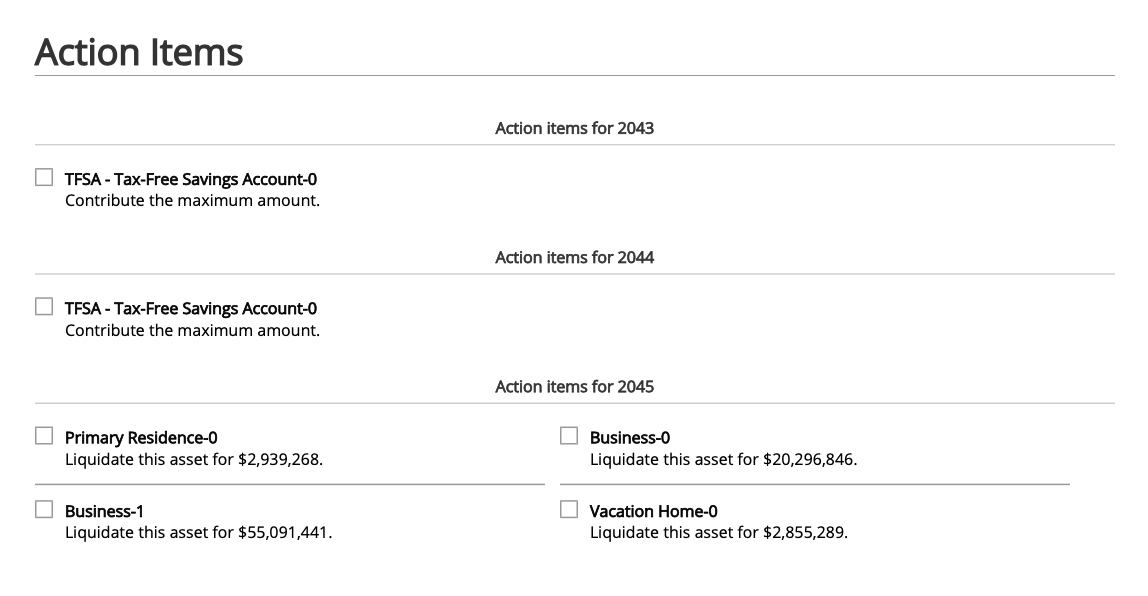Check the 2044 TFSA contribution checkbox
The height and width of the screenshot is (596, 1148).
(44, 306)
